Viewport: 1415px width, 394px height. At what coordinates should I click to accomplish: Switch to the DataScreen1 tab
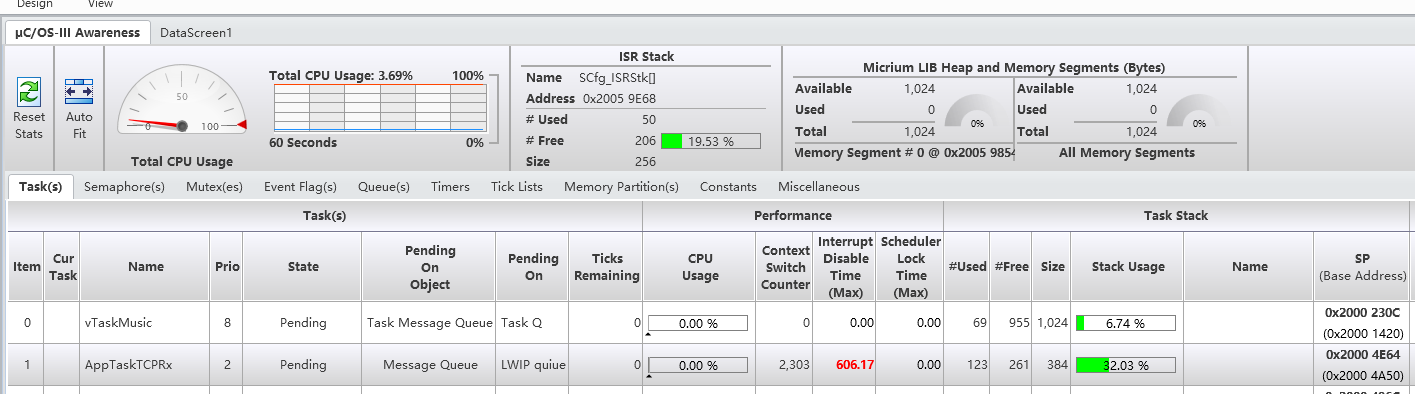coord(196,33)
